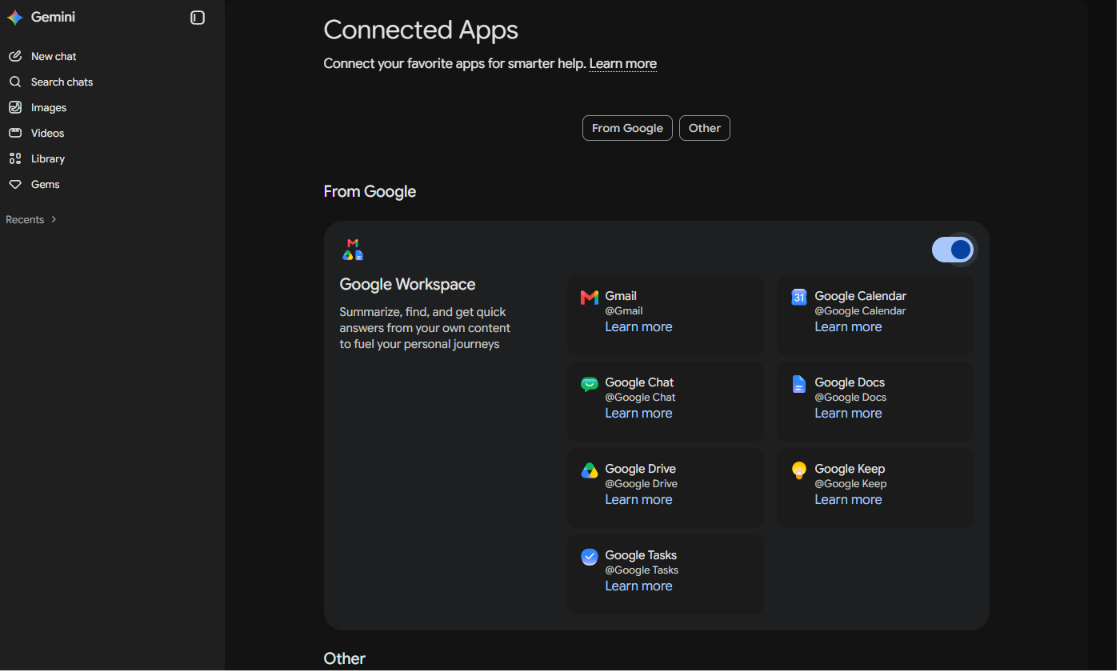The width and height of the screenshot is (1117, 671).
Task: Click the Gmail envelope icon
Action: (x=589, y=298)
